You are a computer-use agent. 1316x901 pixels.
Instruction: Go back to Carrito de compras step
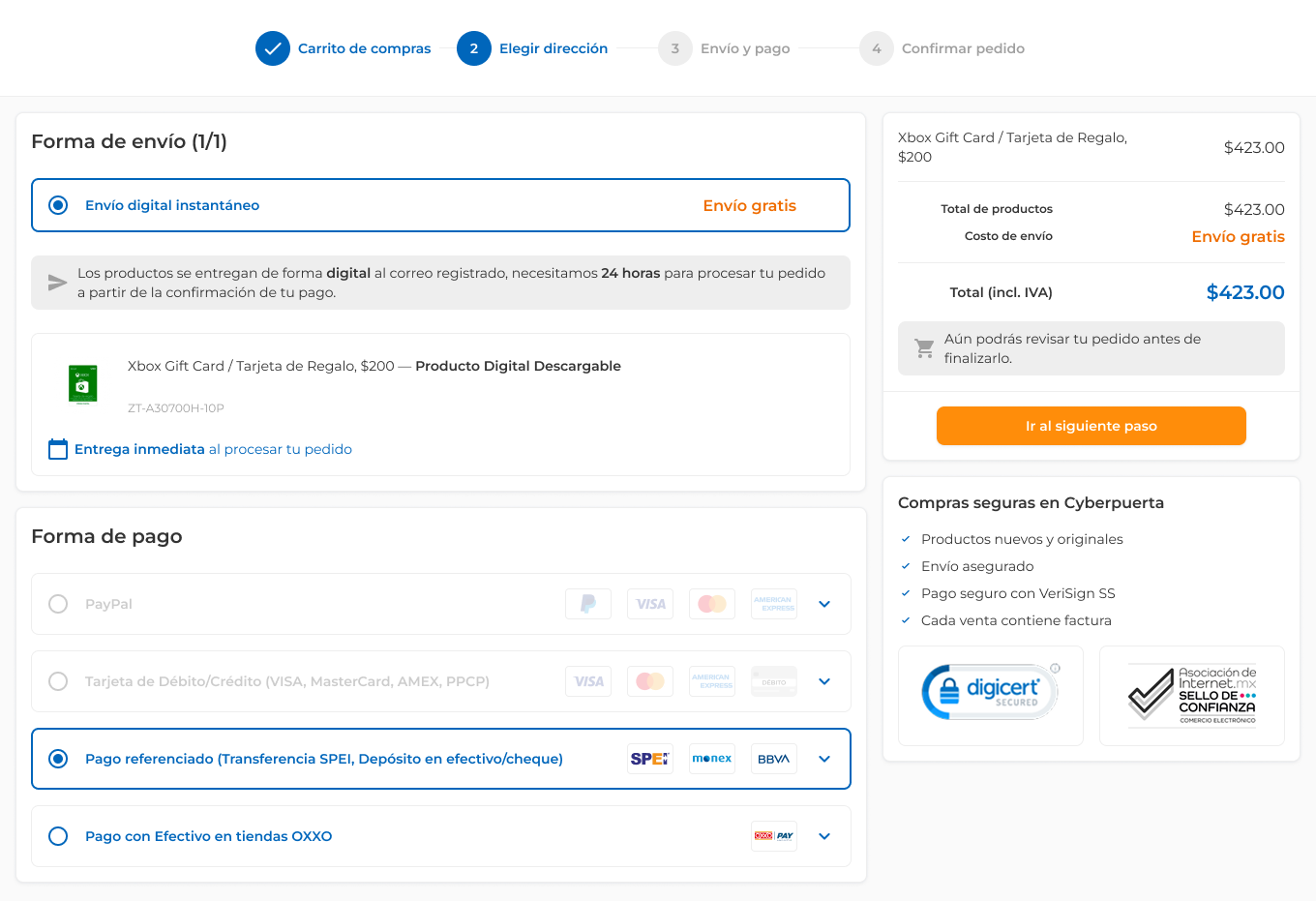(x=364, y=48)
